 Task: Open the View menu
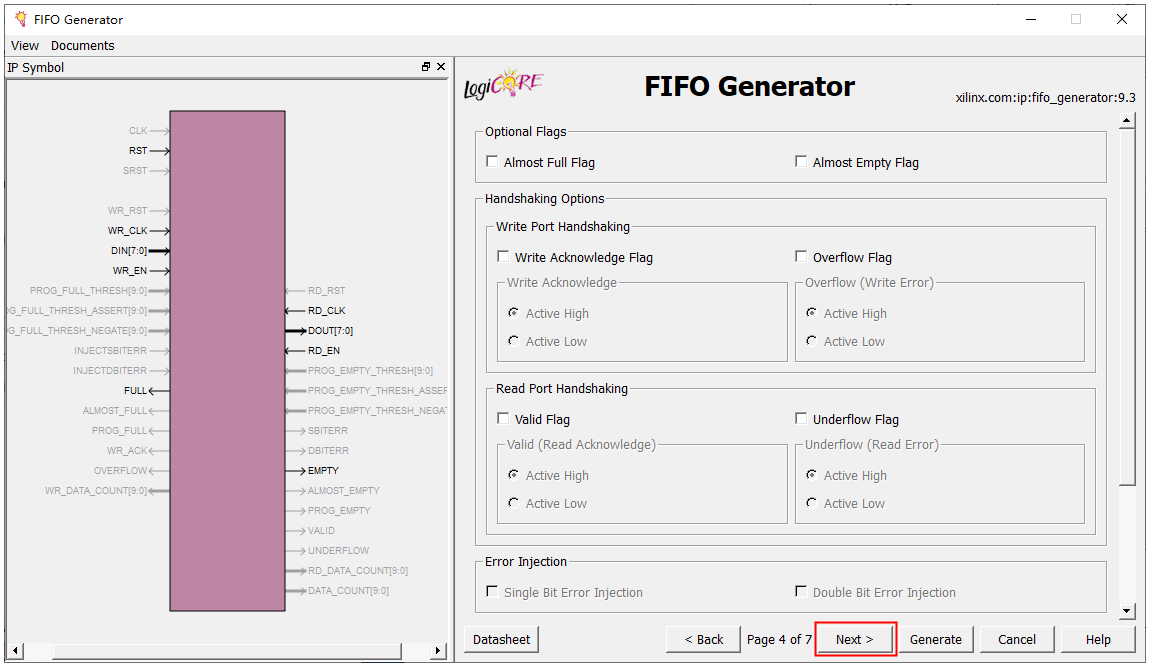coord(25,45)
